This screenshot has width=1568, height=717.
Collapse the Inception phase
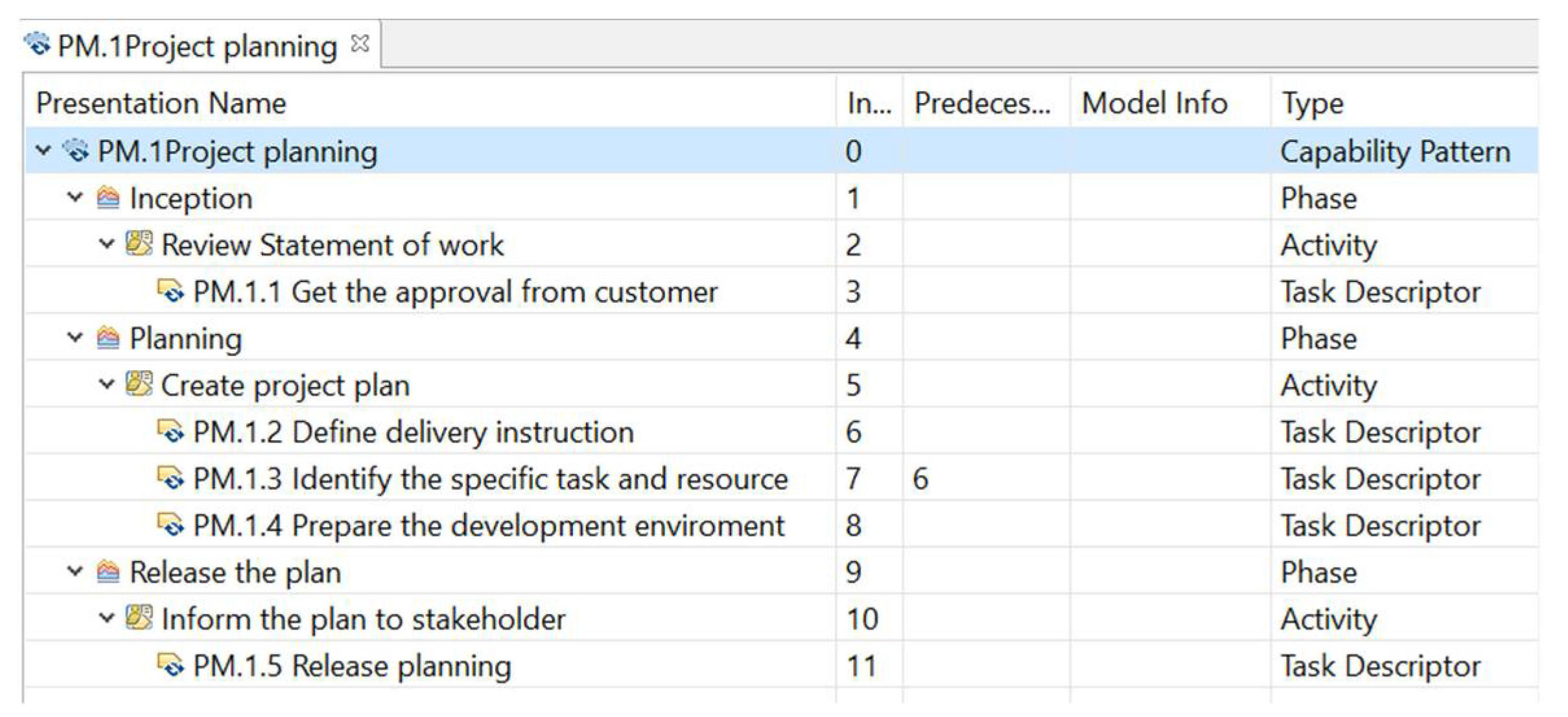point(75,197)
